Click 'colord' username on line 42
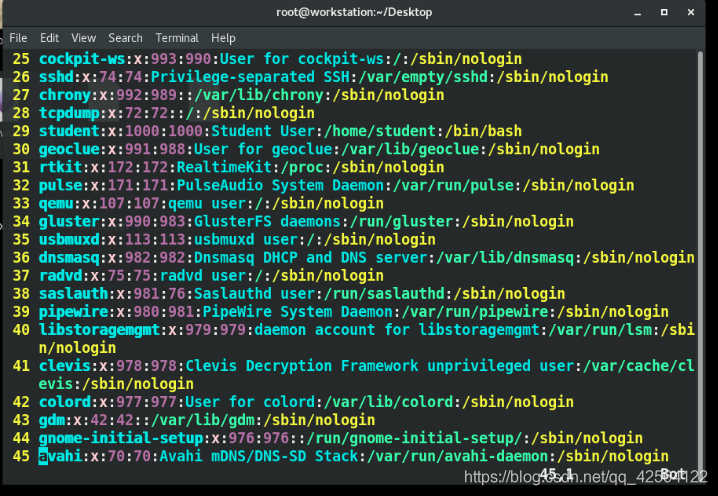The width and height of the screenshot is (718, 496). pyautogui.click(x=65, y=402)
